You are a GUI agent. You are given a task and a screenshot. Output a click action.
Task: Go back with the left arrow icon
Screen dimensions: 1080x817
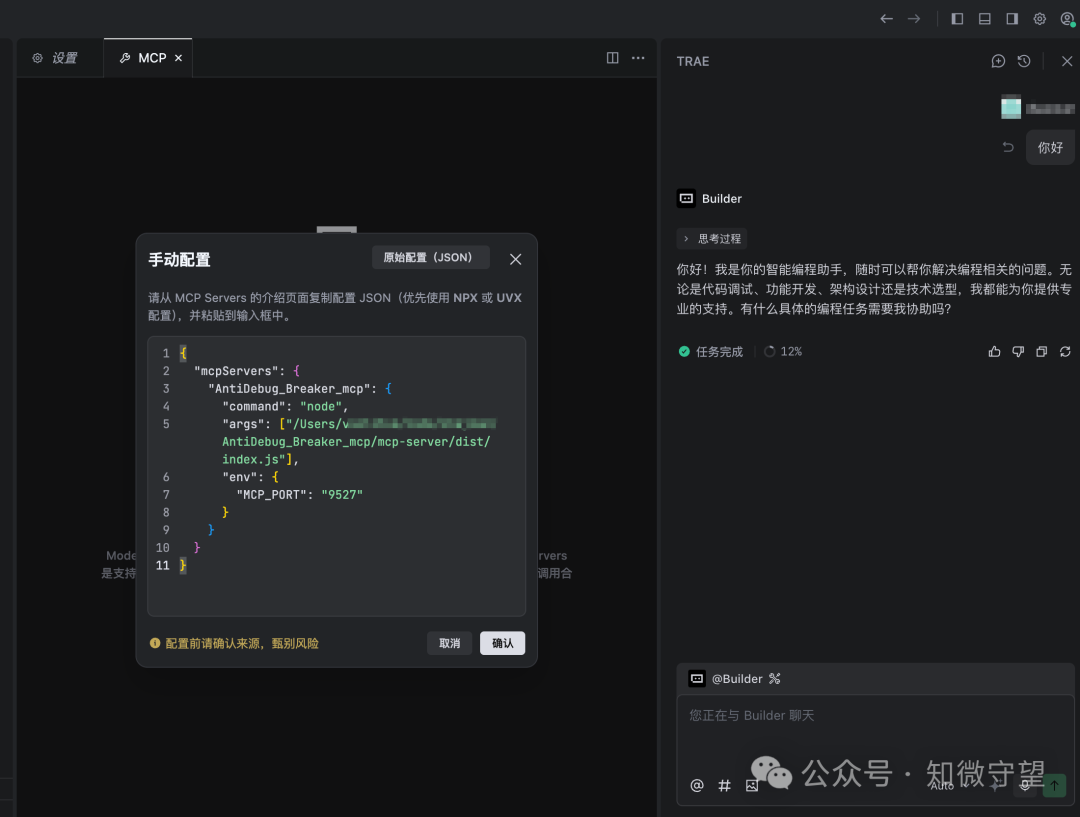point(886,19)
